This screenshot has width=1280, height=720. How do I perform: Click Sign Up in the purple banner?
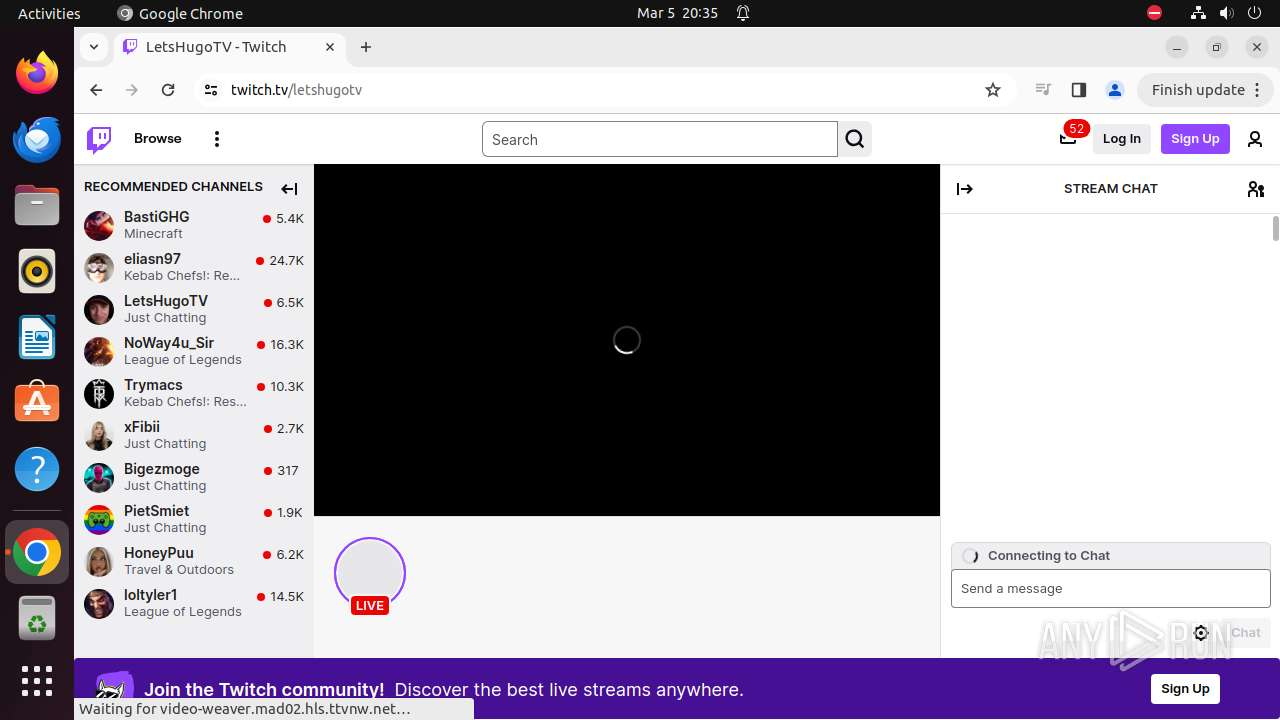1185,688
